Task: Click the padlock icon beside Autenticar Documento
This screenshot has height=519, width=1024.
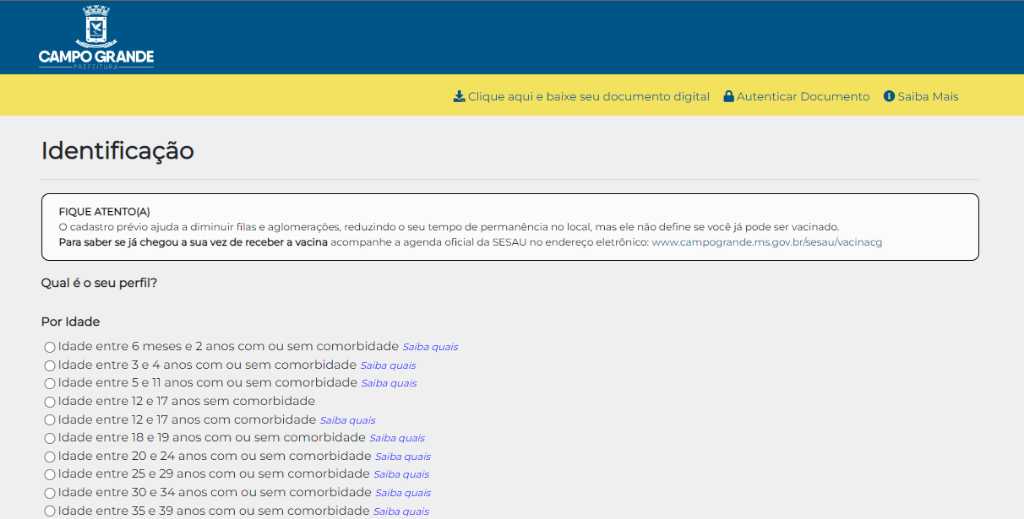Action: click(x=729, y=97)
